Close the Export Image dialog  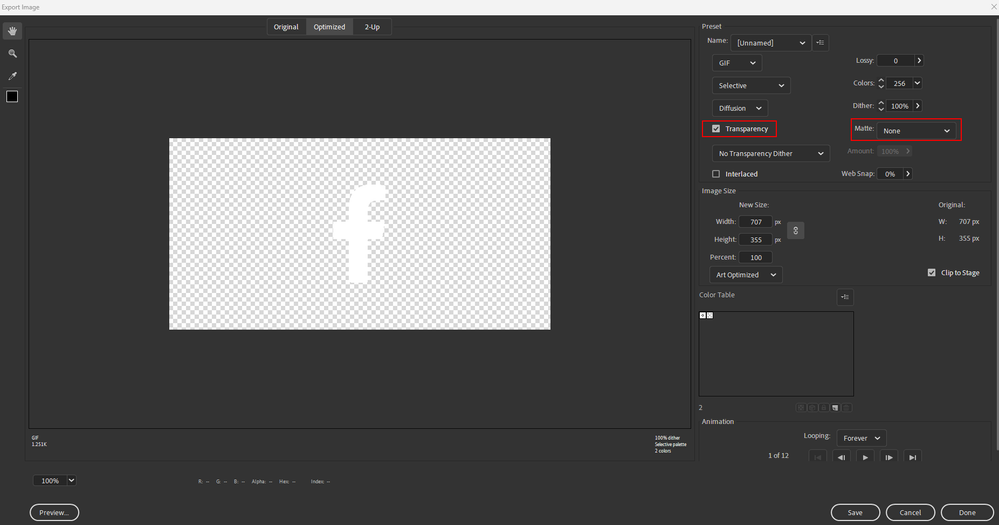994,6
